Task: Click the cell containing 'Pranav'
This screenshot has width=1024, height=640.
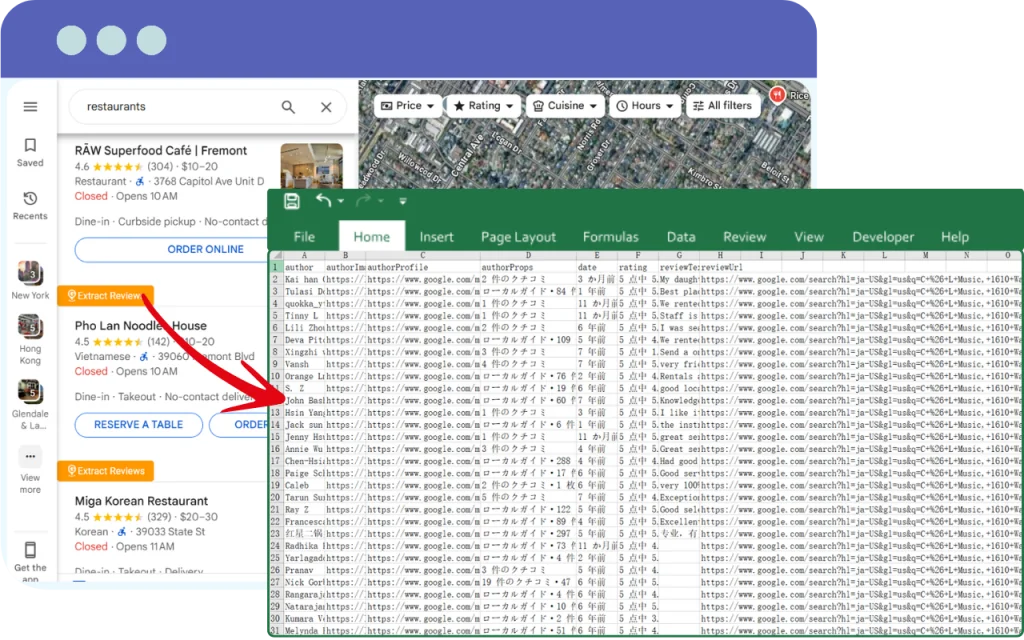Action: tap(304, 570)
